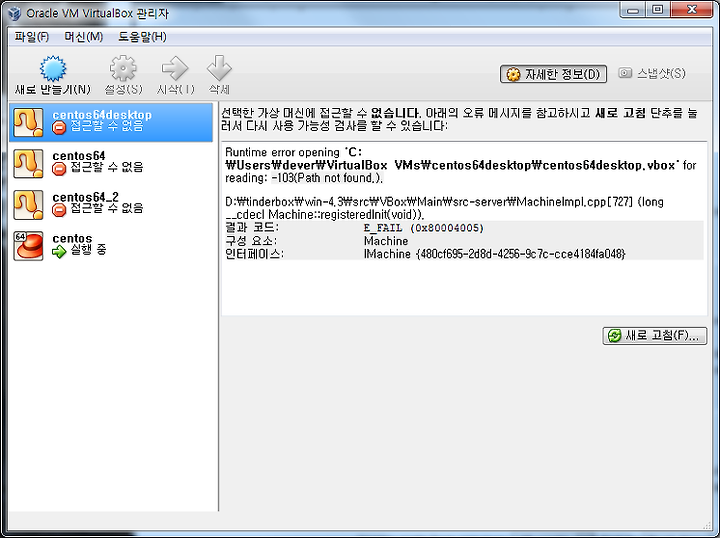This screenshot has height=538, width=720.
Task: Click the 인터페이스 label
Action: pyautogui.click(x=254, y=254)
